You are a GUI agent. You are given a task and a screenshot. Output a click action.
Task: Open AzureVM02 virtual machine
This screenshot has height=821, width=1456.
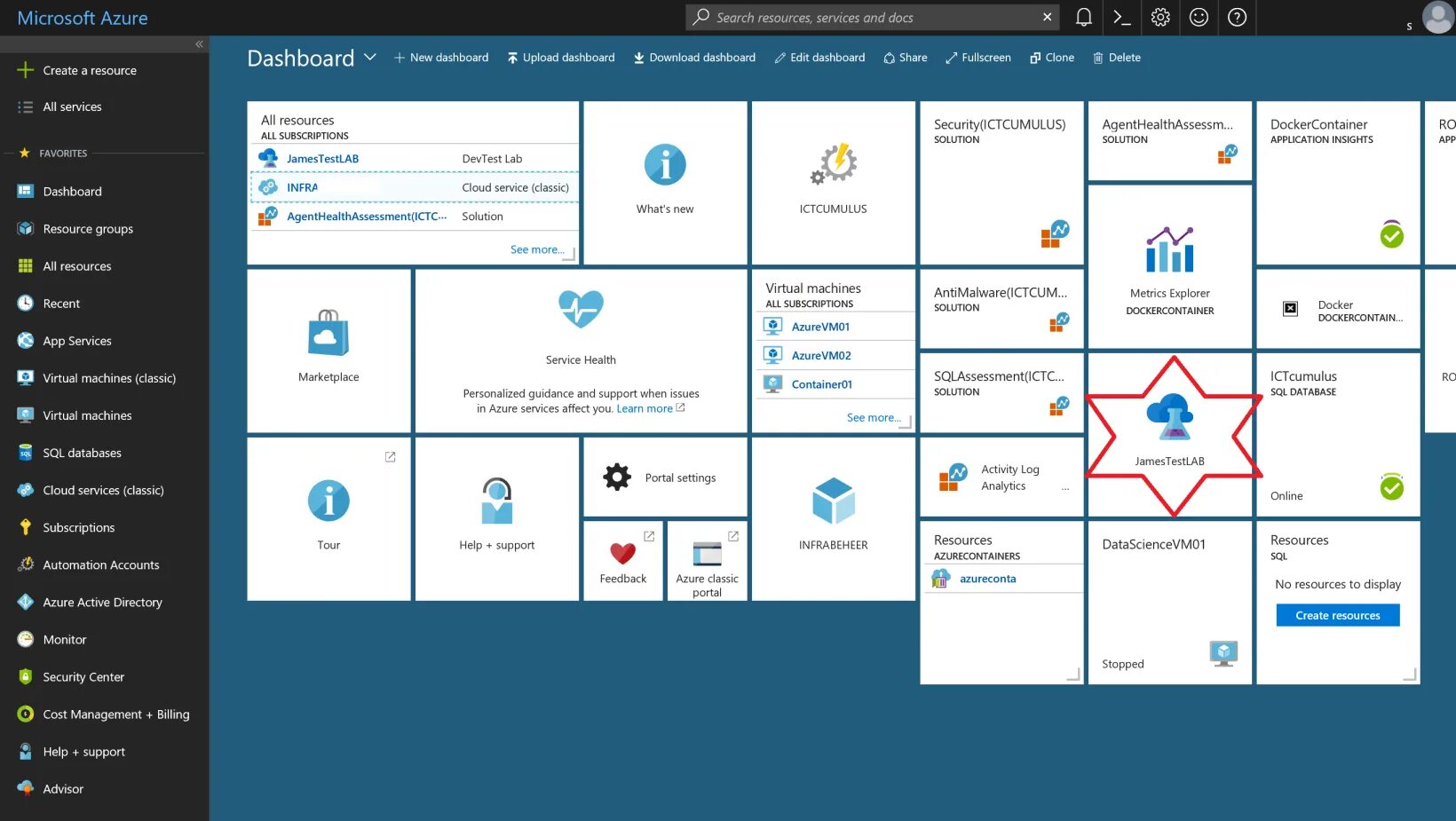tap(821, 356)
